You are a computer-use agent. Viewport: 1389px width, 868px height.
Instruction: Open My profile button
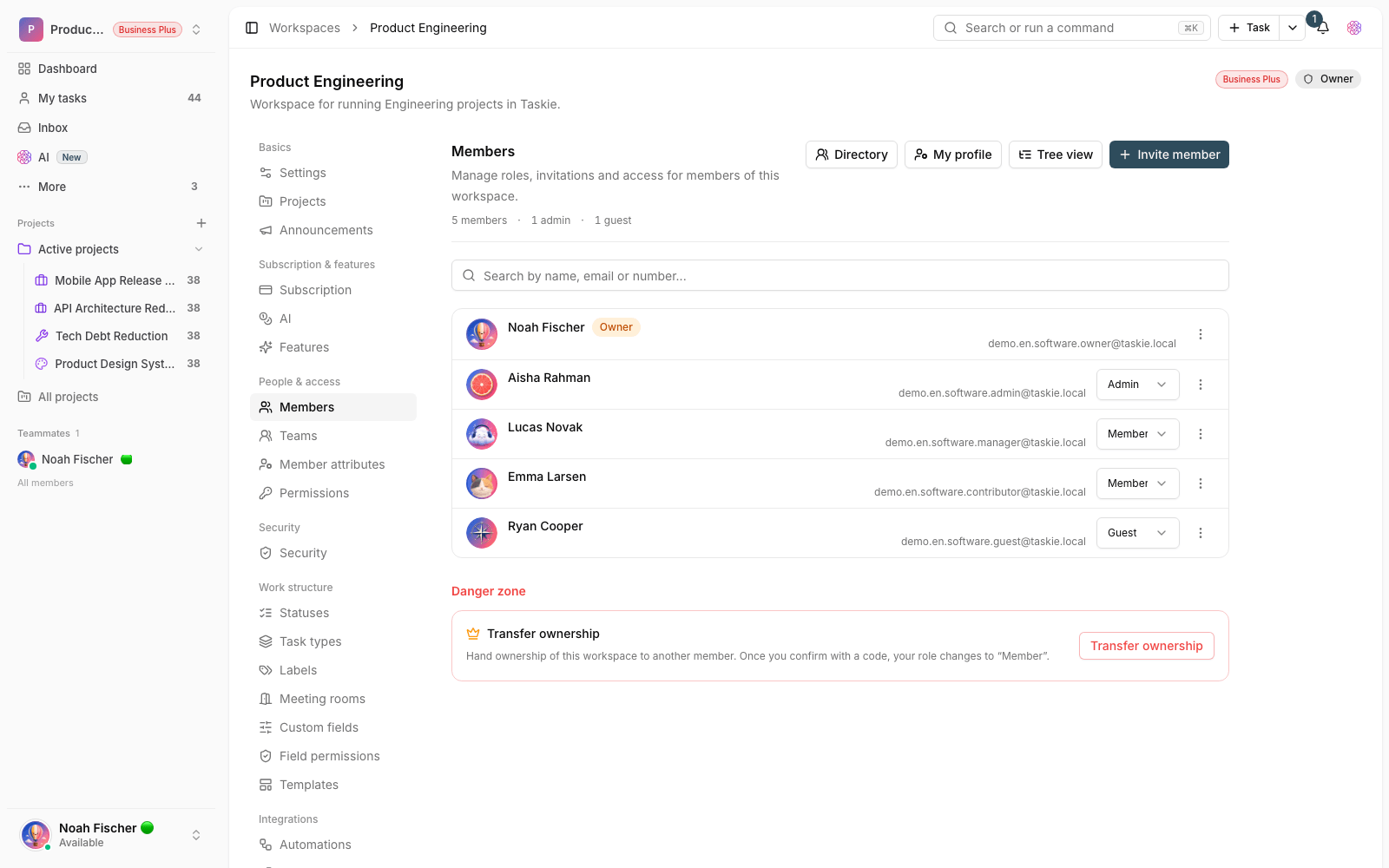point(952,155)
